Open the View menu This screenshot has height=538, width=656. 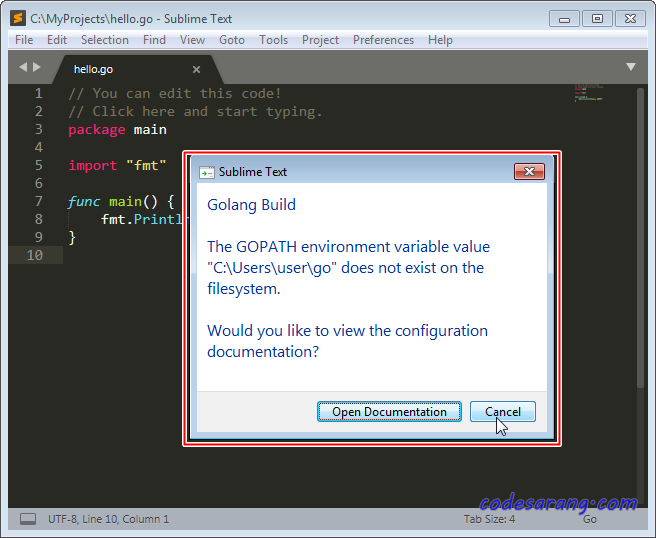point(192,40)
